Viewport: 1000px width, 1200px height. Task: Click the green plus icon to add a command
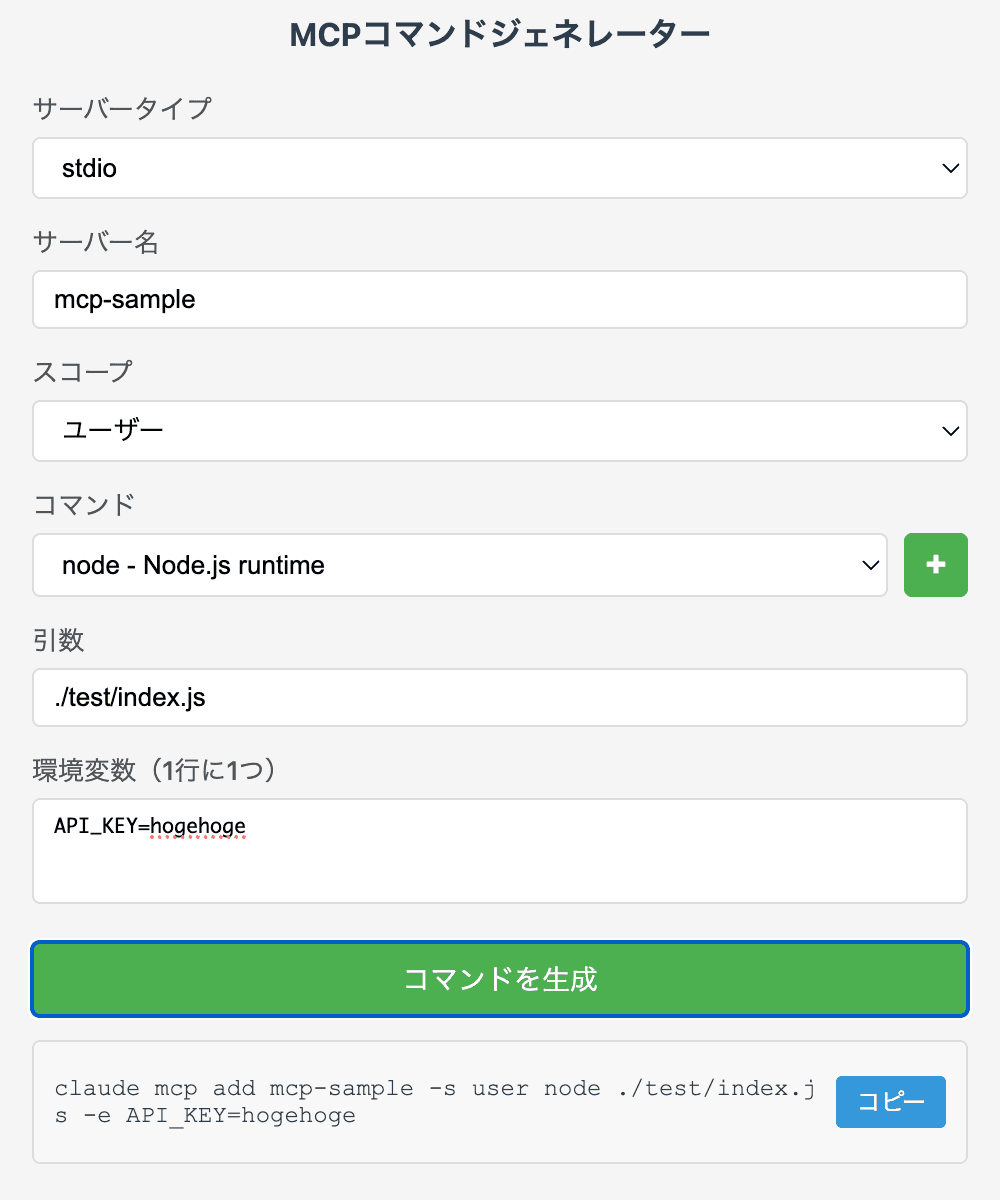tap(936, 565)
